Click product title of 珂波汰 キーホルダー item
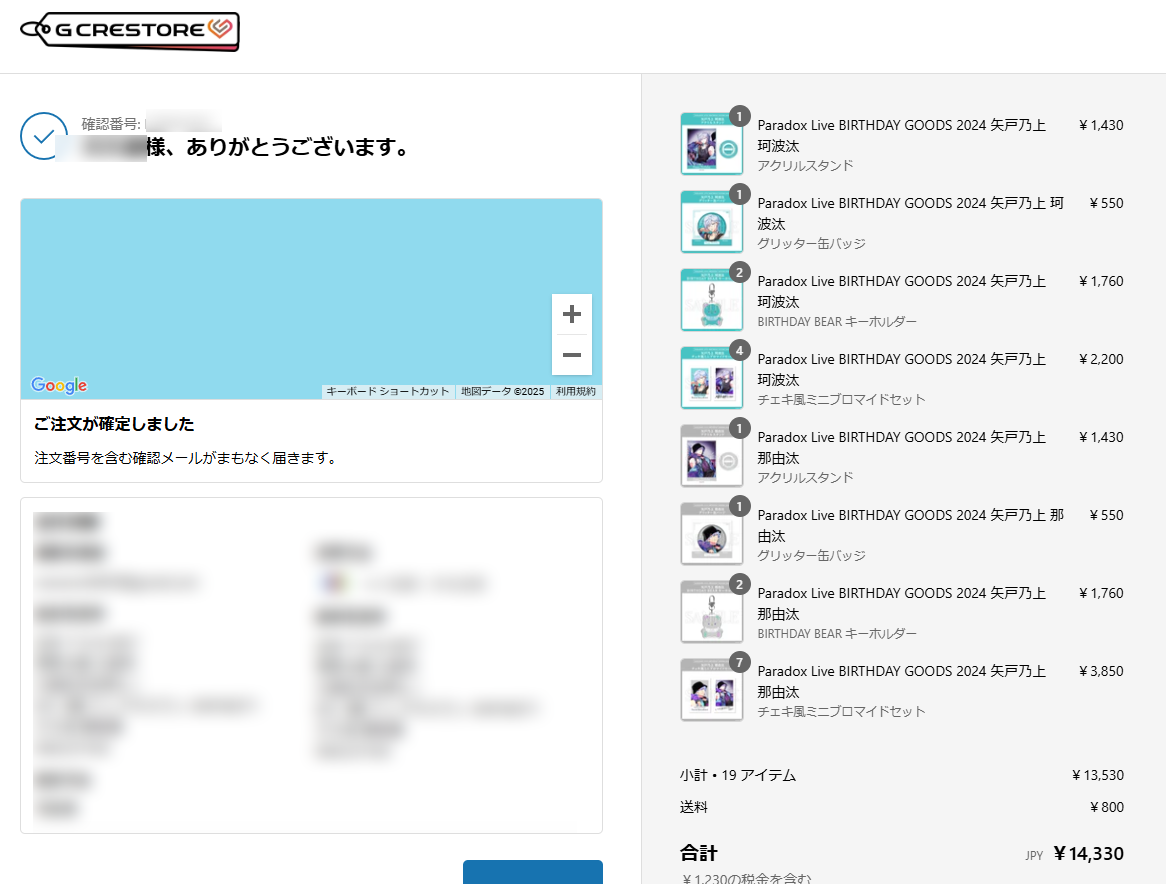Screen dimensions: 1166x884 [901, 291]
